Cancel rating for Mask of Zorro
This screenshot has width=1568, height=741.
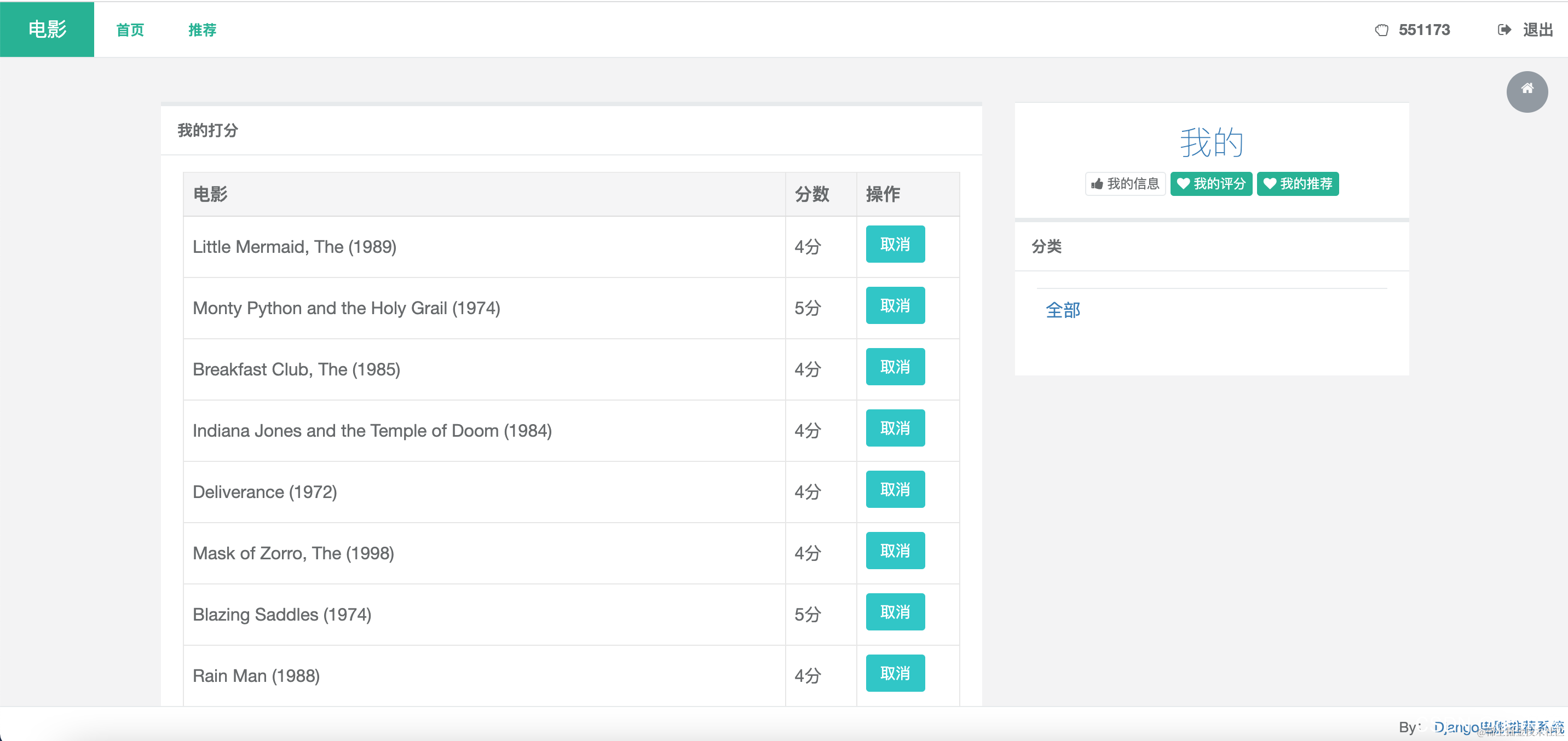pyautogui.click(x=895, y=551)
